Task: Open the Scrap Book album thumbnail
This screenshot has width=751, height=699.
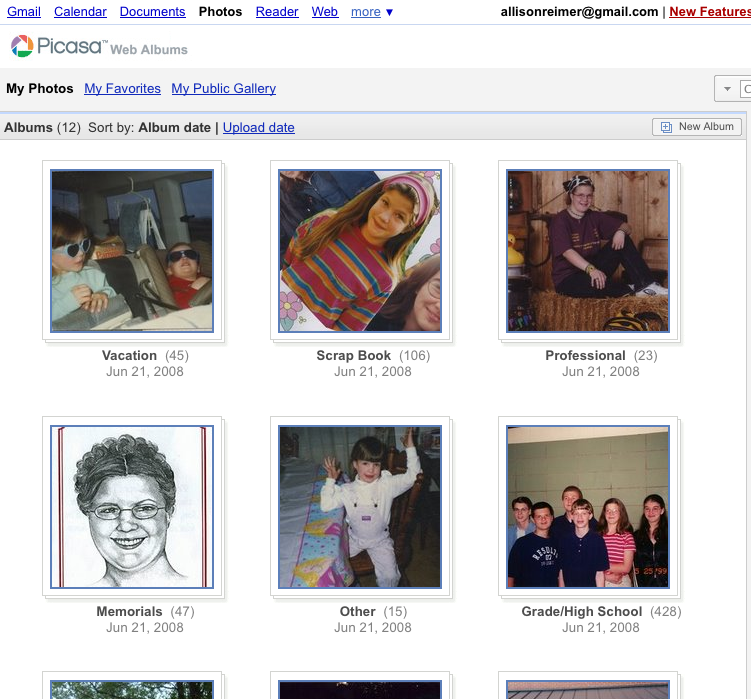Action: tap(360, 251)
